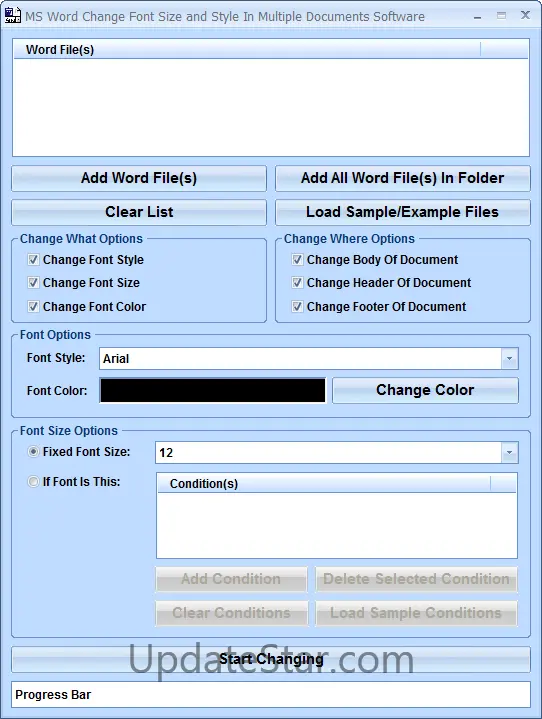Load Sample/Example Files
Viewport: 542px width, 719px height.
click(403, 212)
